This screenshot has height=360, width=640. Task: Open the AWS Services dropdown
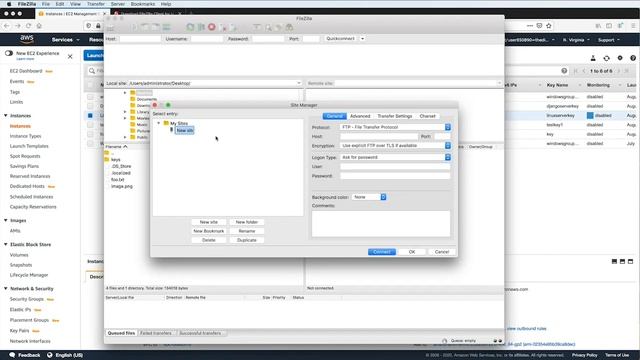(x=65, y=40)
